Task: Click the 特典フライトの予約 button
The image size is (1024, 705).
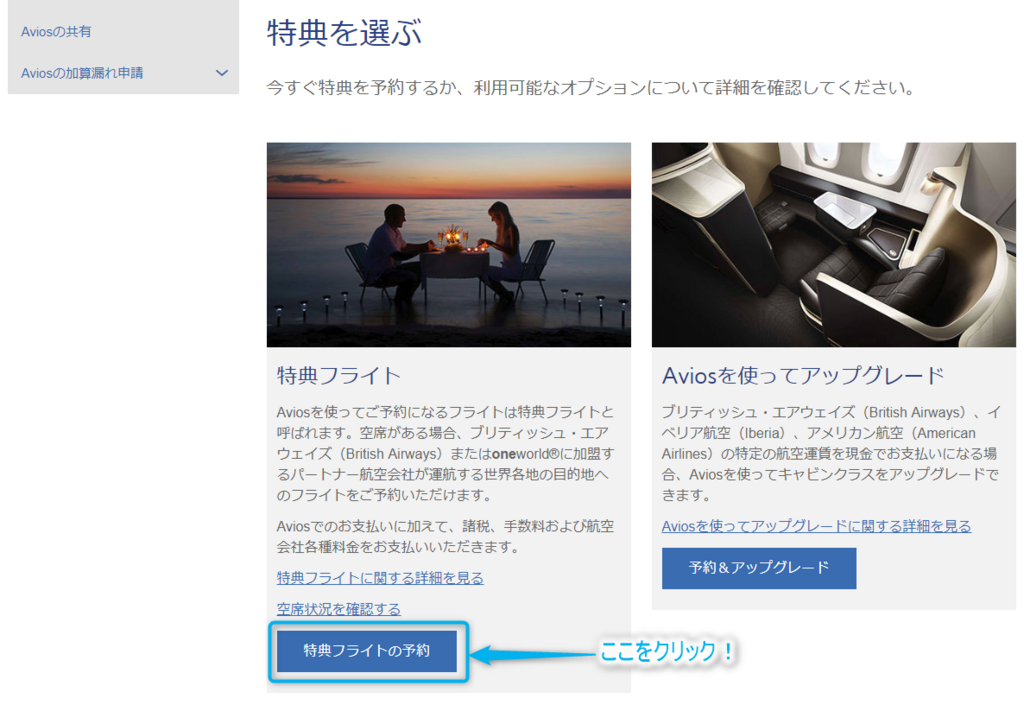Action: click(x=367, y=651)
